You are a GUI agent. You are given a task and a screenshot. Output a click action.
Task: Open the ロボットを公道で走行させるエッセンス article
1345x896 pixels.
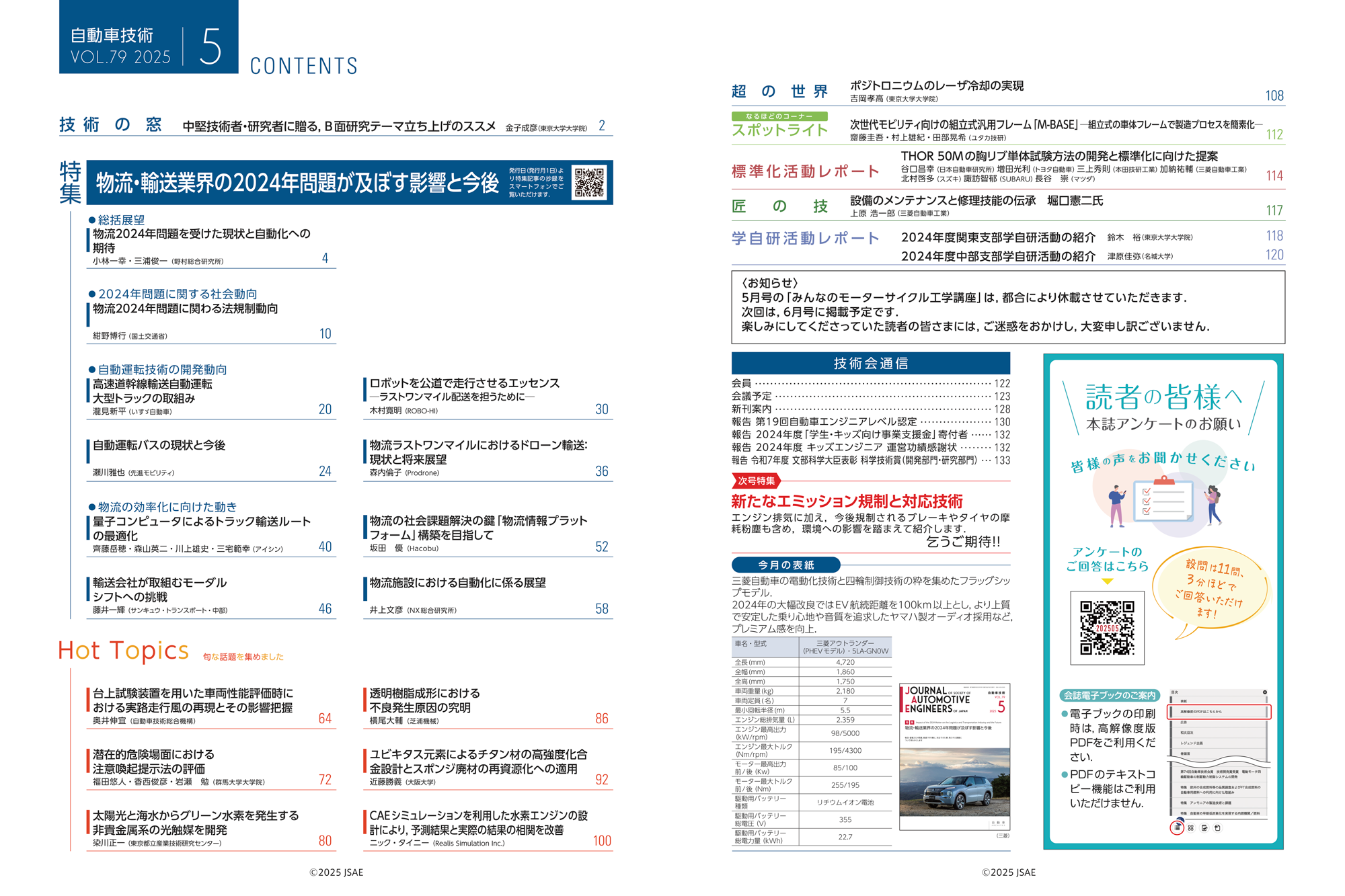(x=464, y=383)
